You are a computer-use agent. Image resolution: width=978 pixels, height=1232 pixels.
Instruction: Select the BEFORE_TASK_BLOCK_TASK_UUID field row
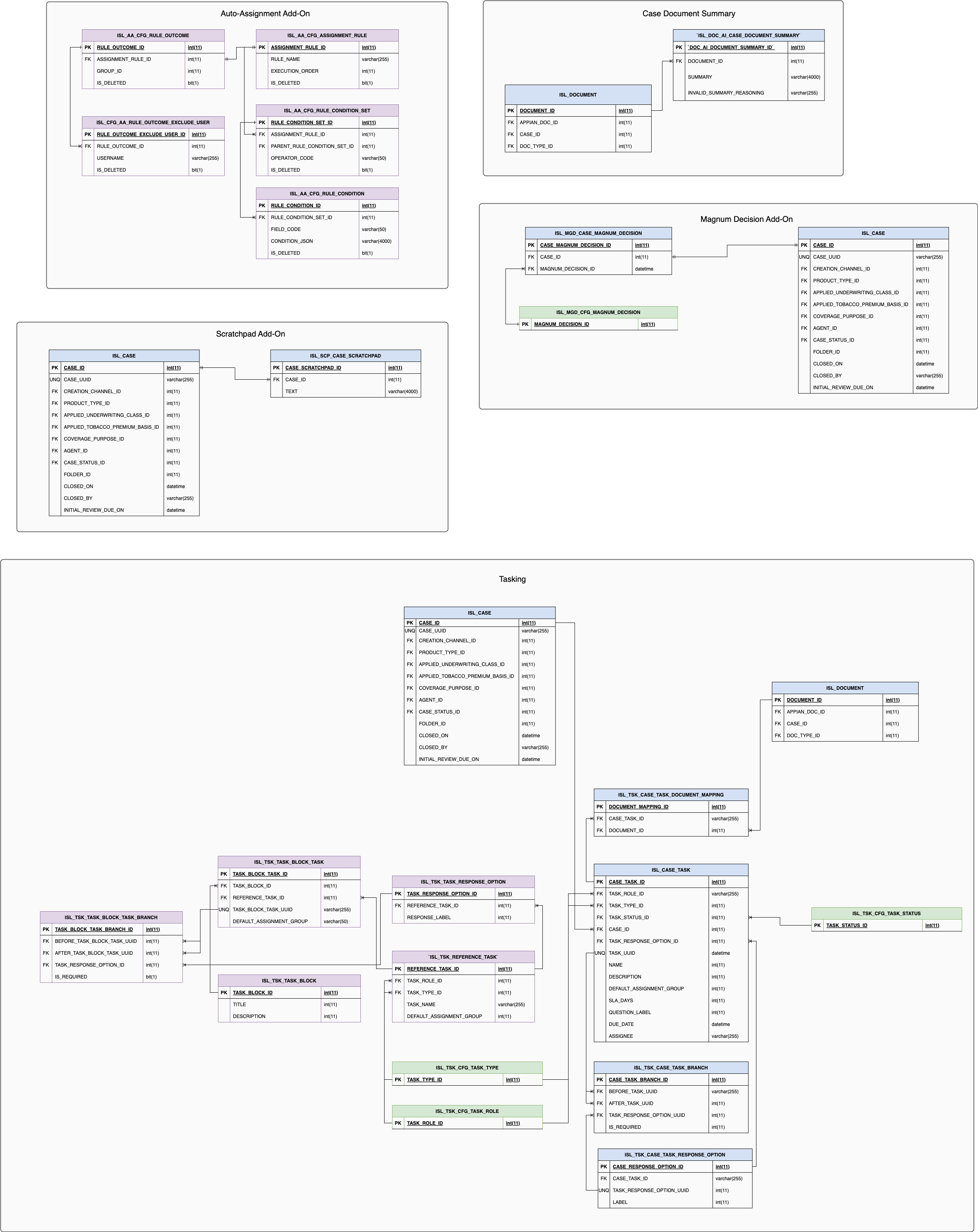pos(112,941)
